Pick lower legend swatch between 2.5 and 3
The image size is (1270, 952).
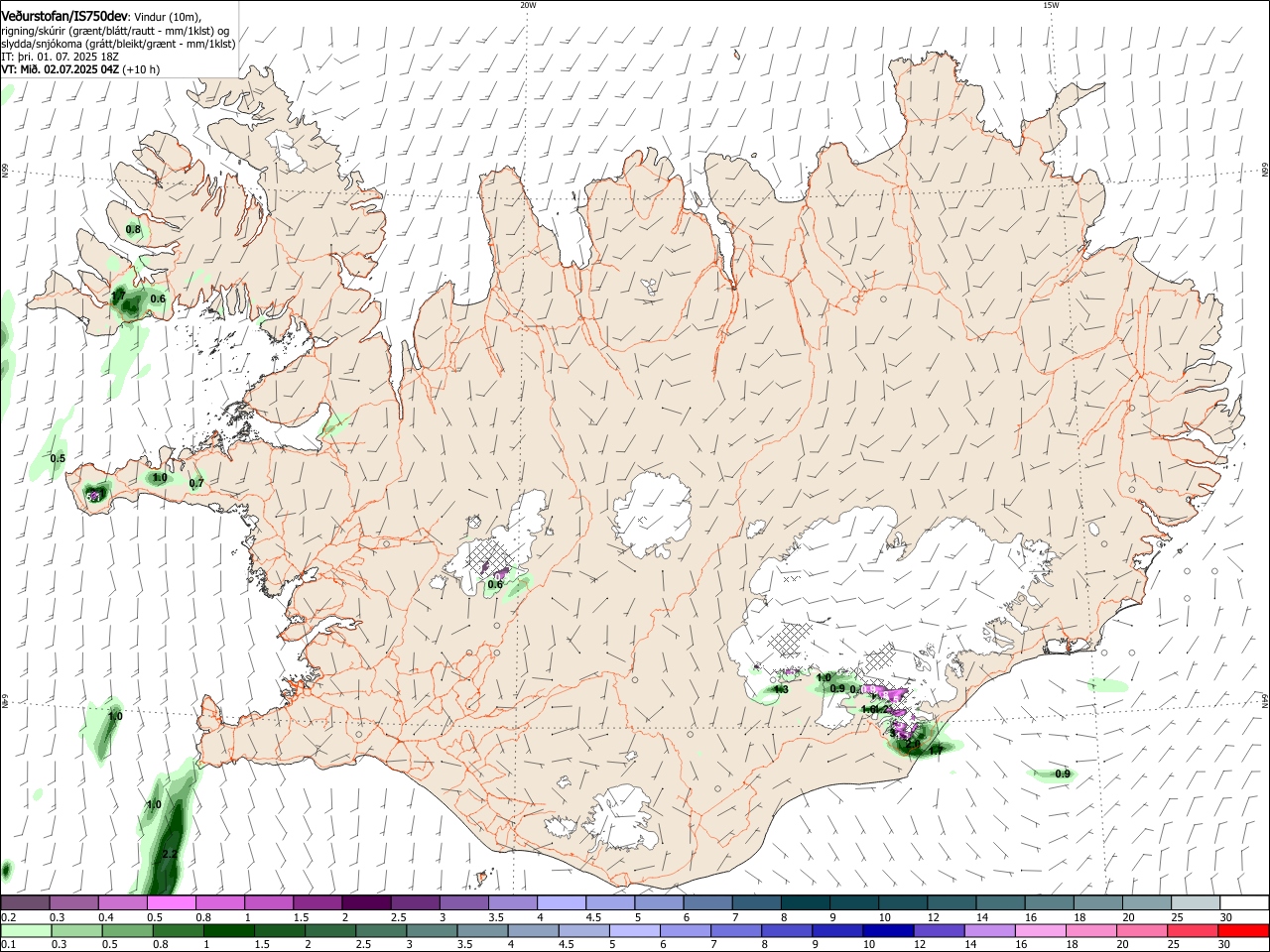381,930
